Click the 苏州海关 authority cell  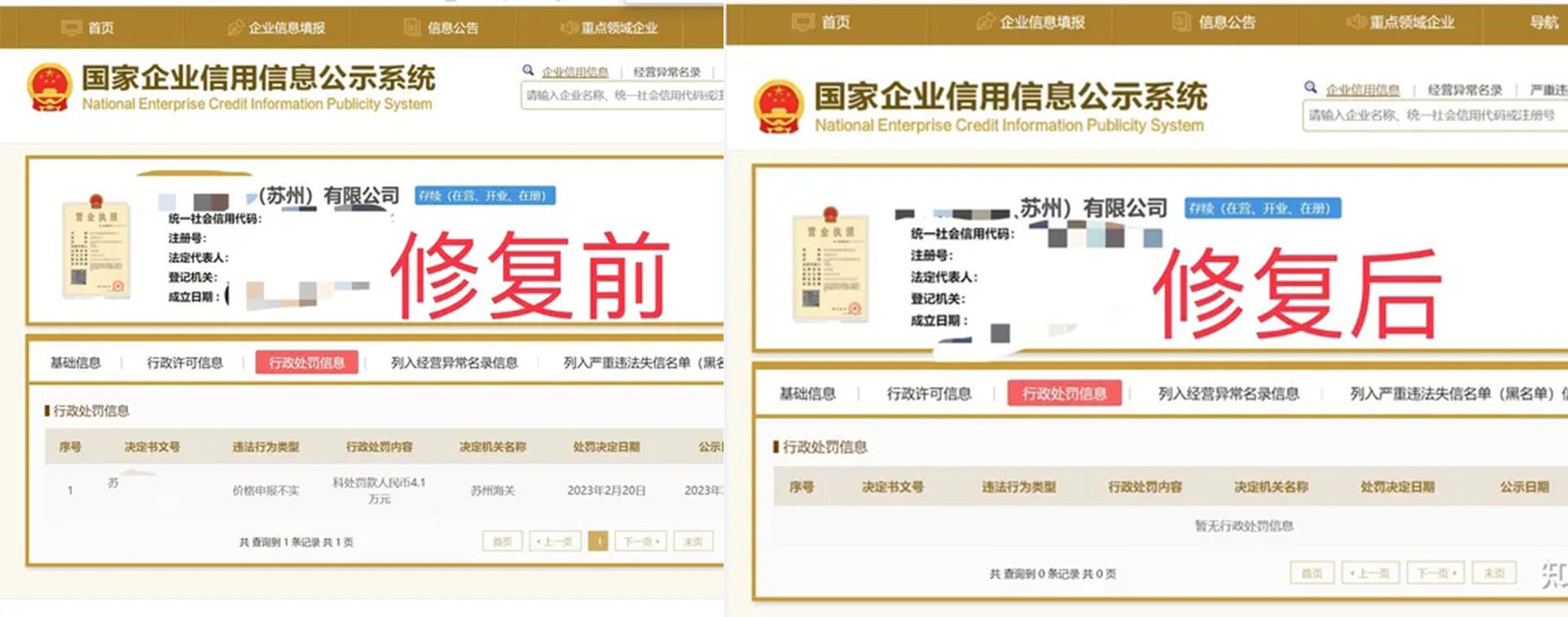(492, 490)
